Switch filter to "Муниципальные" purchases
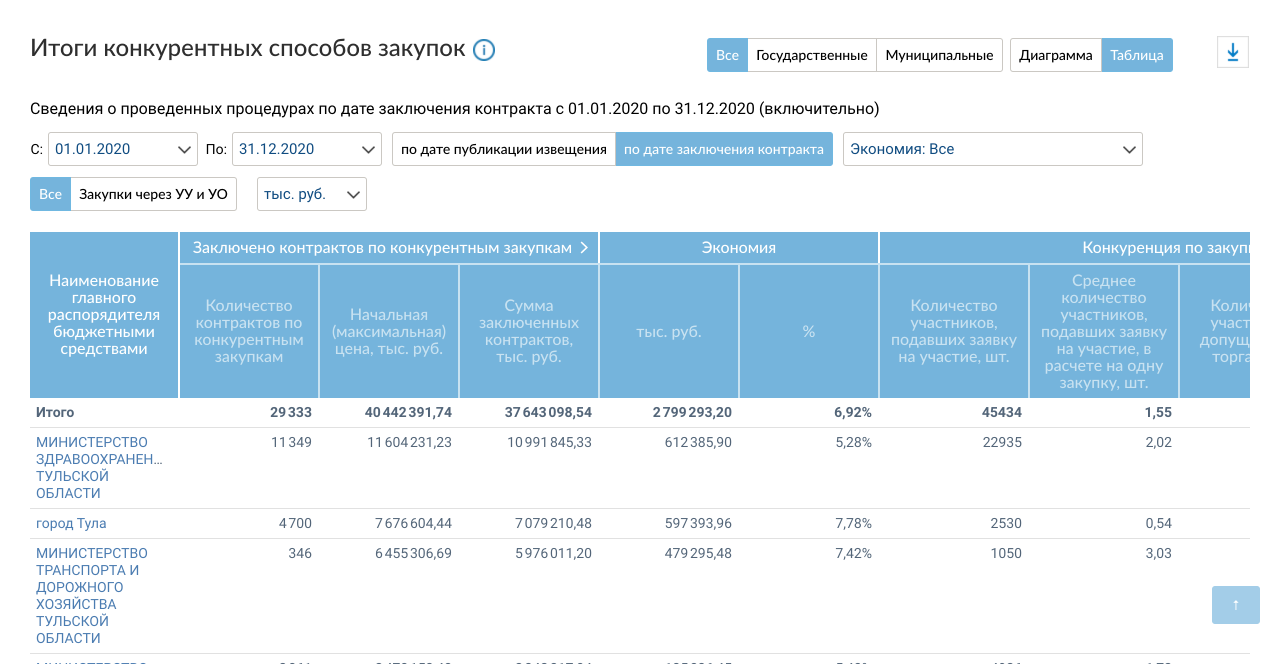 939,55
